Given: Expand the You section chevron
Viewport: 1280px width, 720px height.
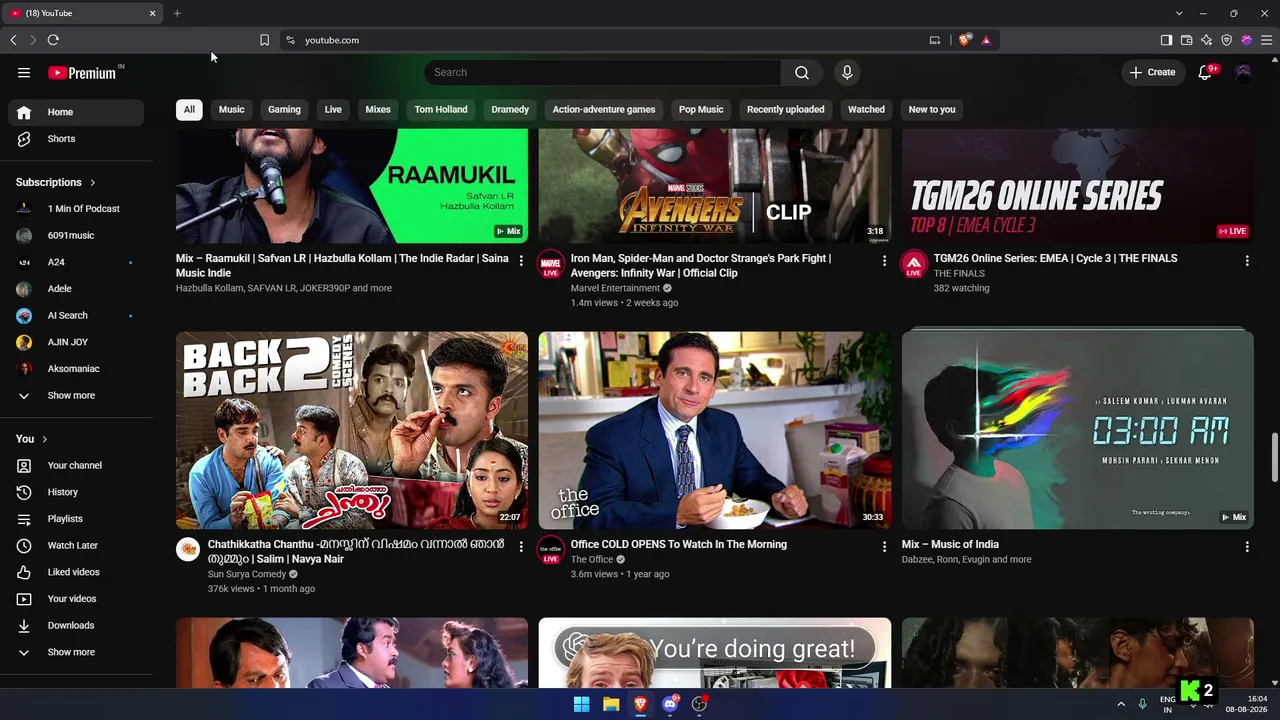Looking at the screenshot, I should pos(45,439).
